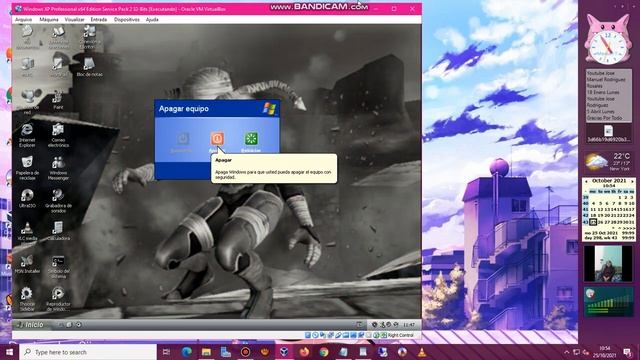Open VLC cone icon on host taskbar

pos(422,352)
